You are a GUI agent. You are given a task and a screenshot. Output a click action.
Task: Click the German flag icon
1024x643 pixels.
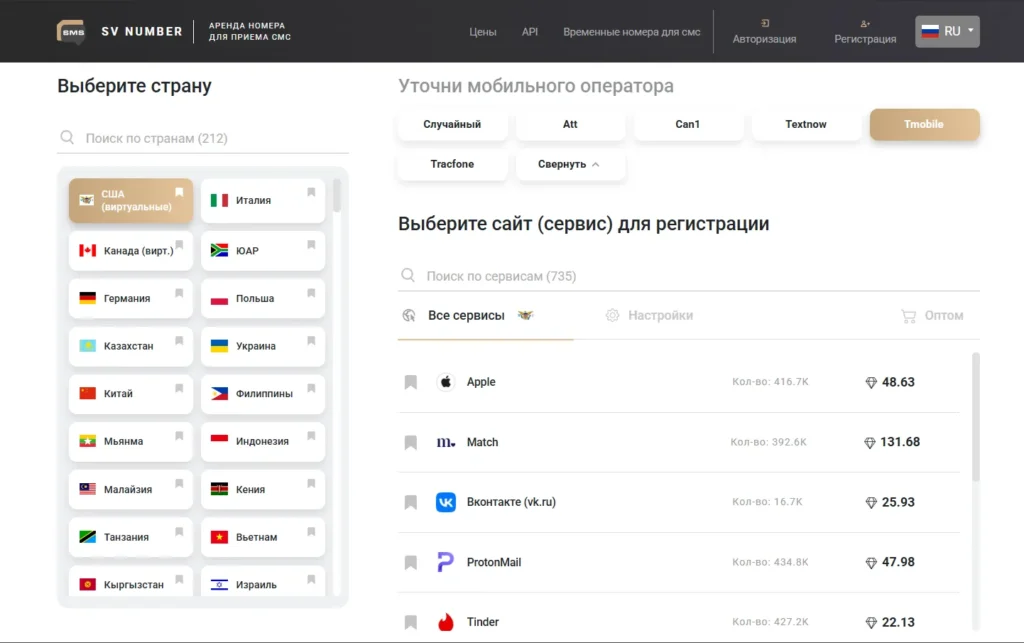point(88,298)
